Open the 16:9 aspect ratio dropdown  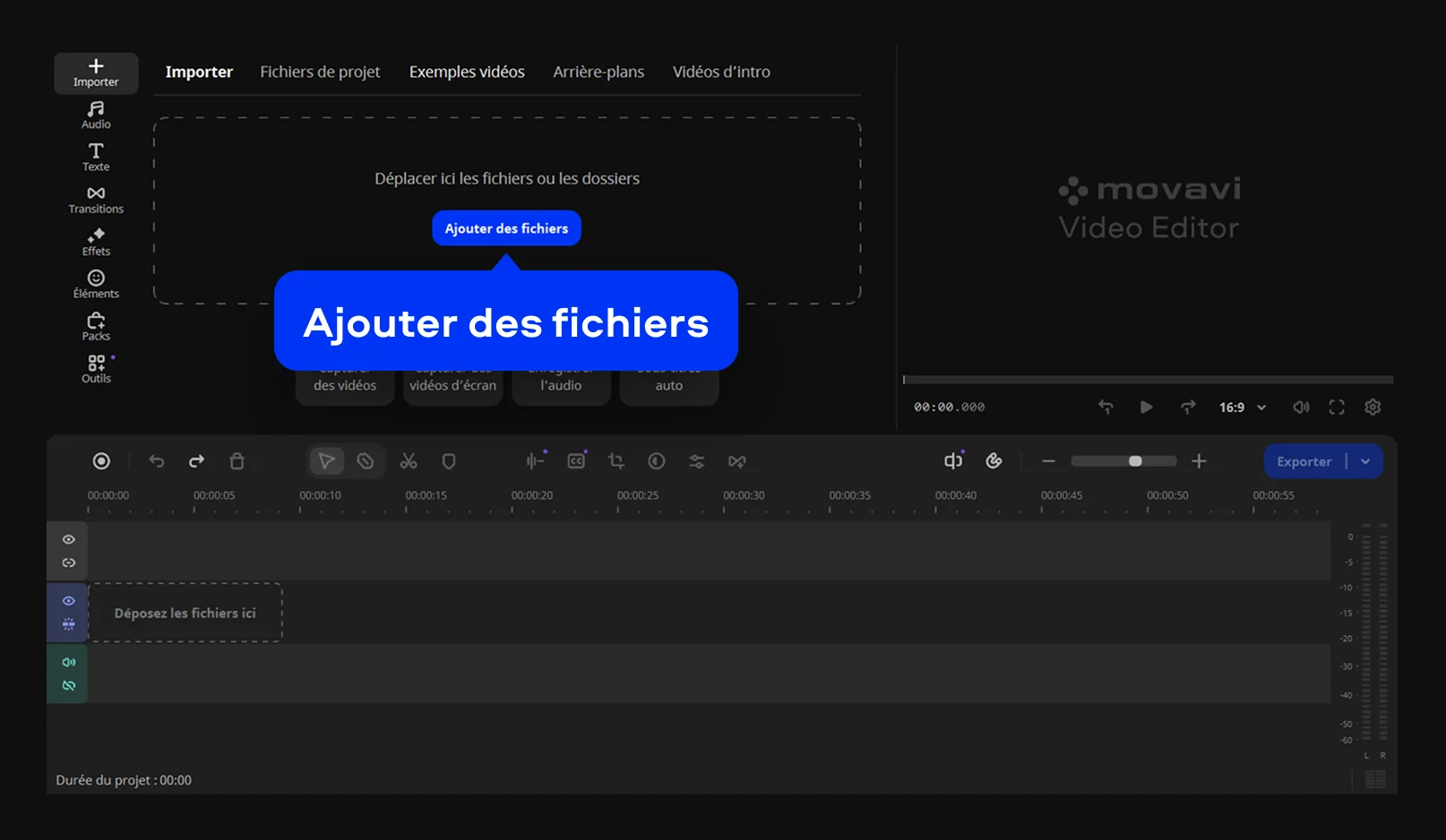pyautogui.click(x=1241, y=407)
